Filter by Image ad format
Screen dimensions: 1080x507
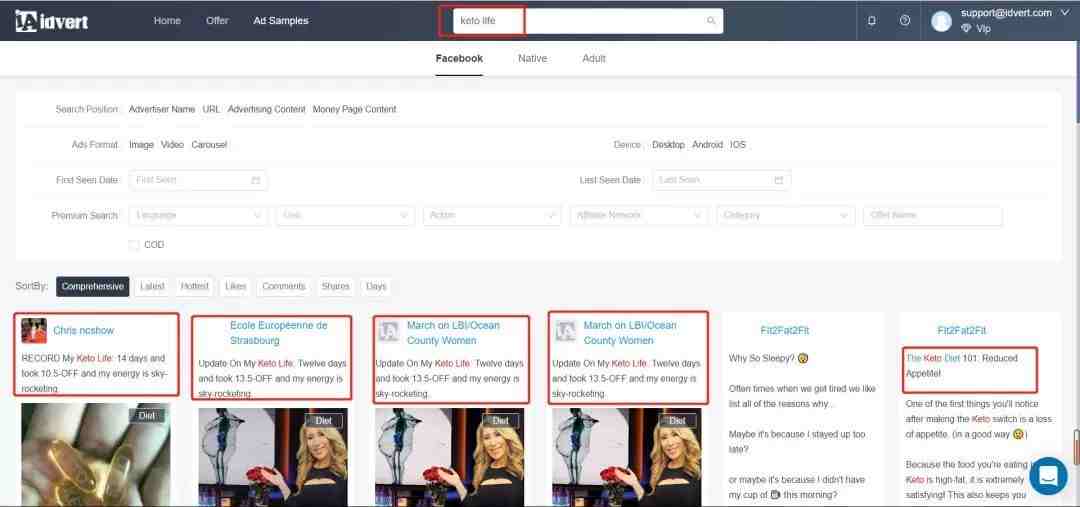coord(141,145)
